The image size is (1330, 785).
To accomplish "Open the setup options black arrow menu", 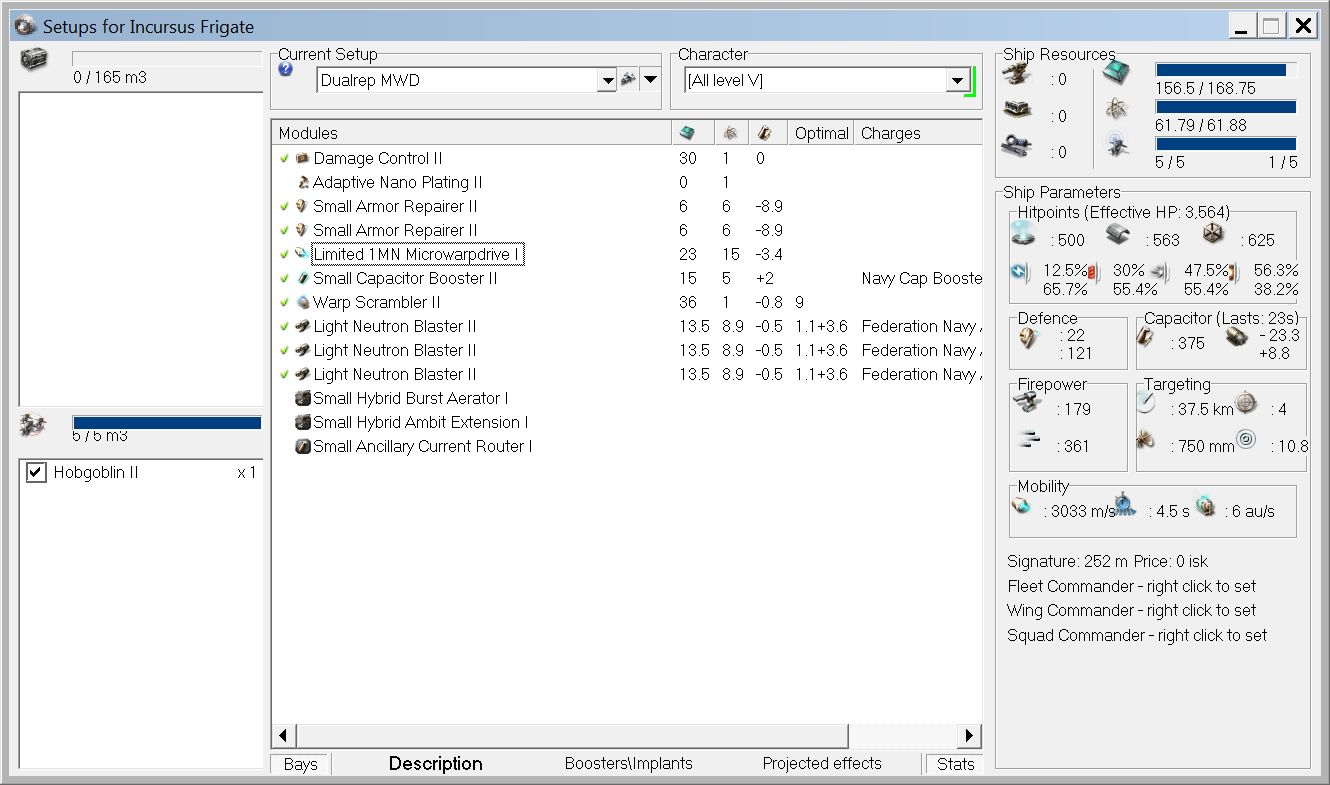I will (x=650, y=80).
